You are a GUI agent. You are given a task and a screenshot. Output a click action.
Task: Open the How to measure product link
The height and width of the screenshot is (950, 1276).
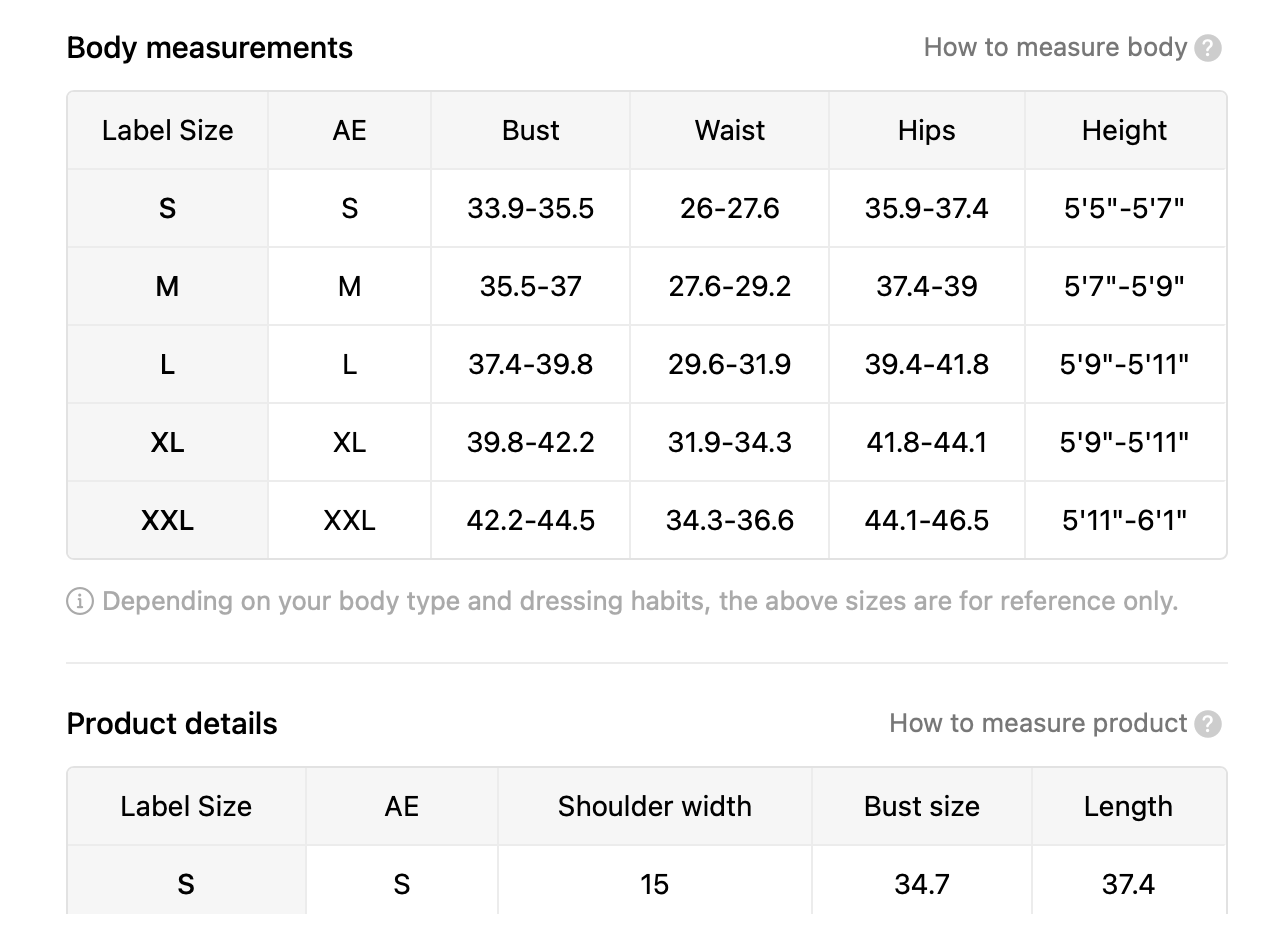pos(1038,723)
